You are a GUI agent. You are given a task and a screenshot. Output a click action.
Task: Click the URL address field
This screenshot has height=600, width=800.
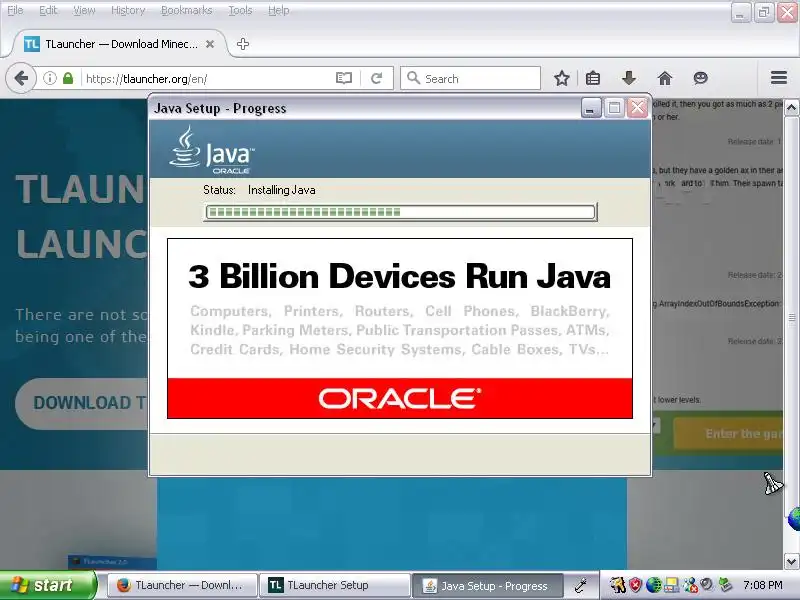point(209,79)
